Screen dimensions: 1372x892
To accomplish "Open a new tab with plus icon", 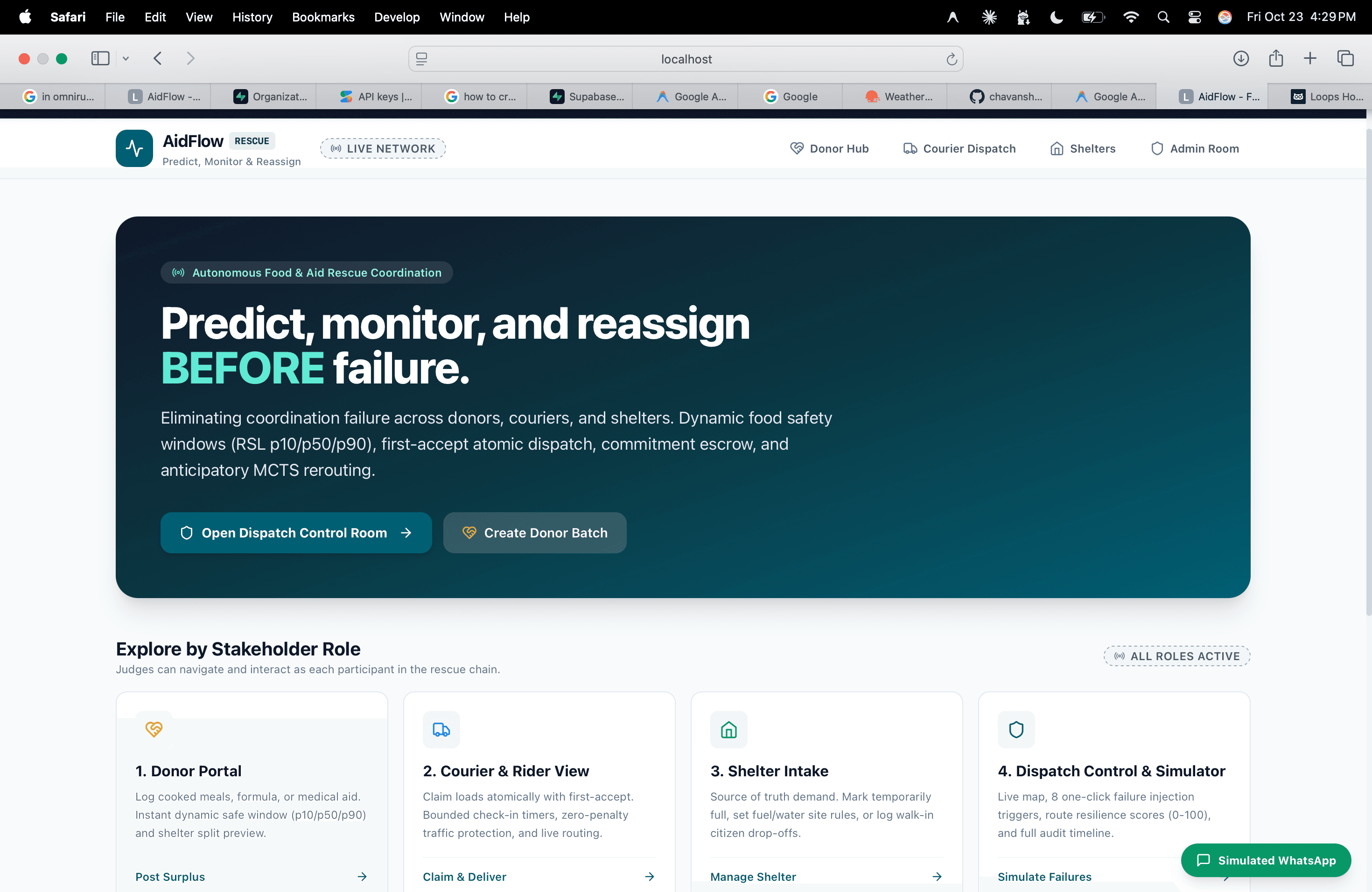I will pyautogui.click(x=1310, y=58).
